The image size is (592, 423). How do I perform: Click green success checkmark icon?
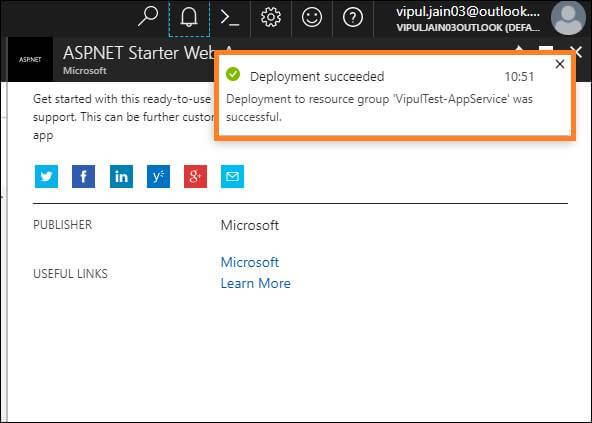(x=233, y=74)
